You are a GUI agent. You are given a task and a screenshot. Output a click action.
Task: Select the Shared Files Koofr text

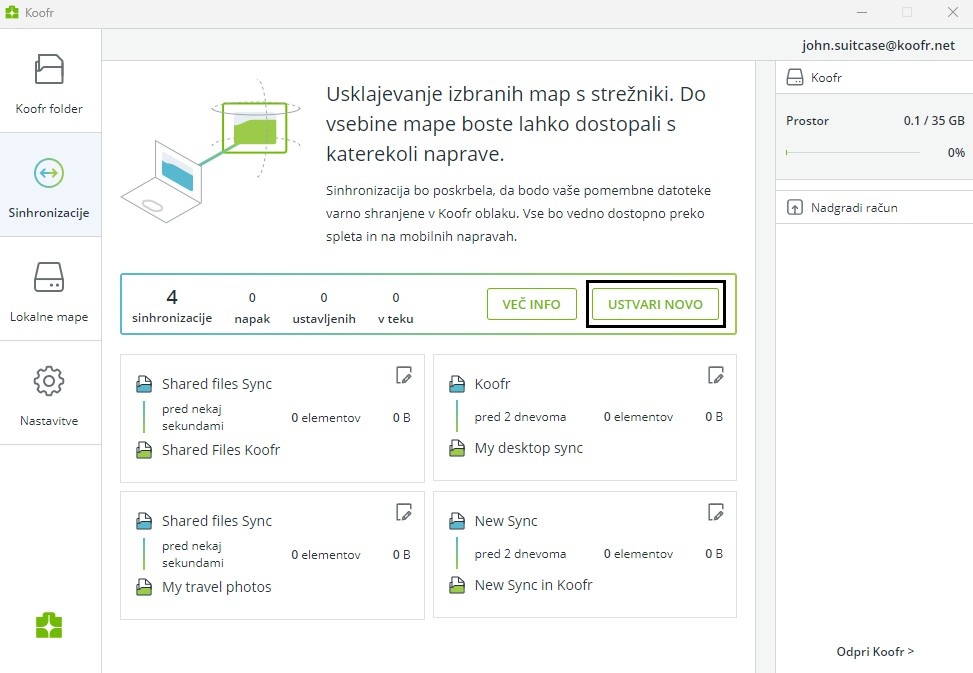[221, 450]
